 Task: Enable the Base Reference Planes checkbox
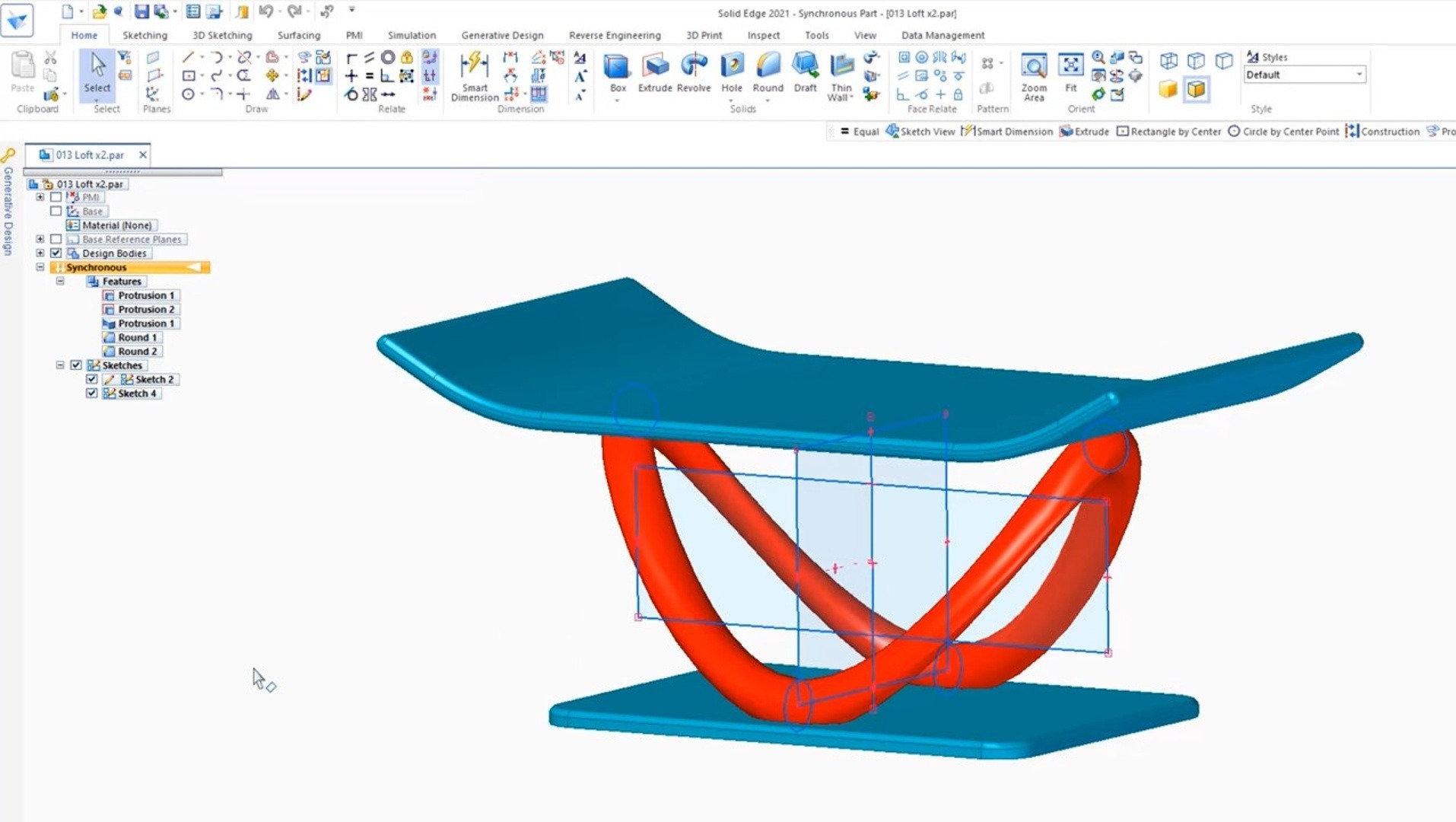56,239
